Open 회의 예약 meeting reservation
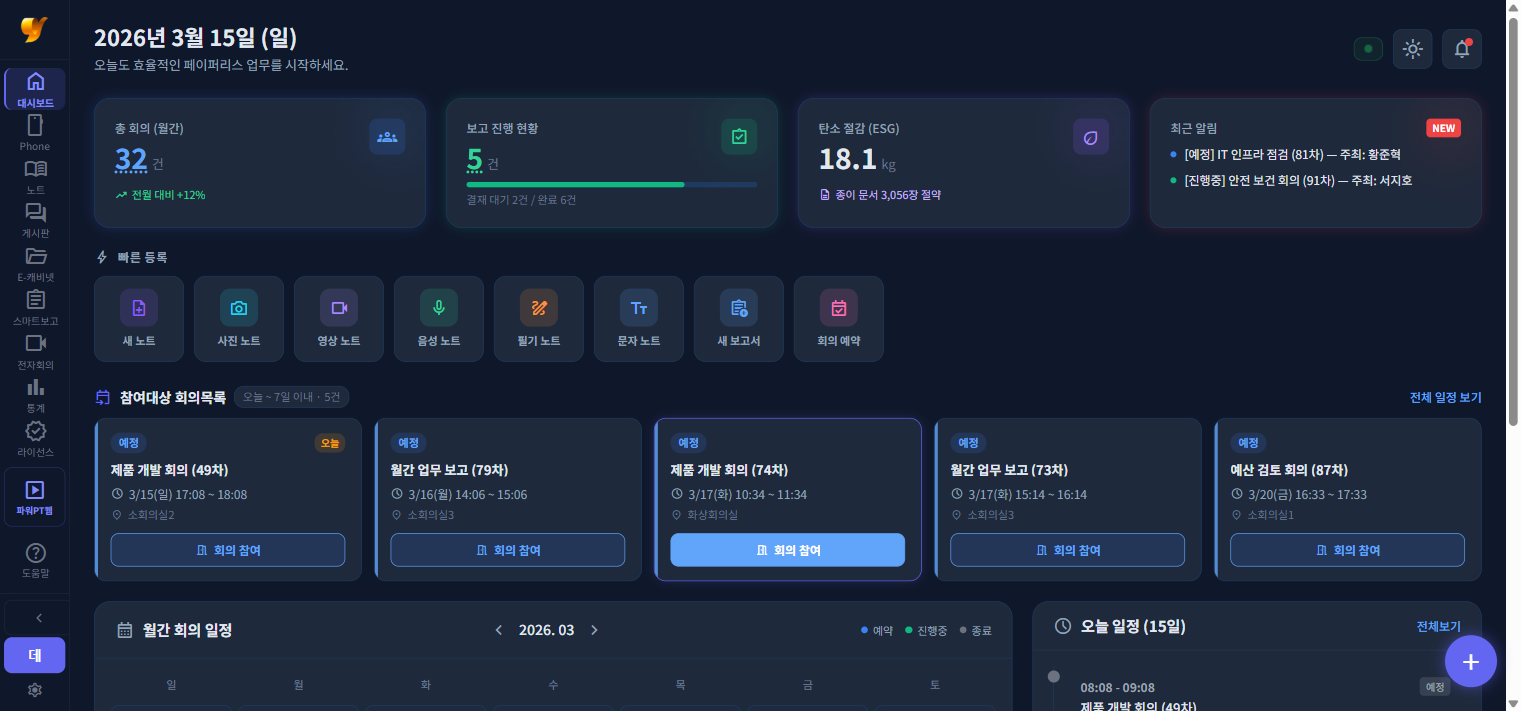This screenshot has height=711, width=1521. point(838,307)
